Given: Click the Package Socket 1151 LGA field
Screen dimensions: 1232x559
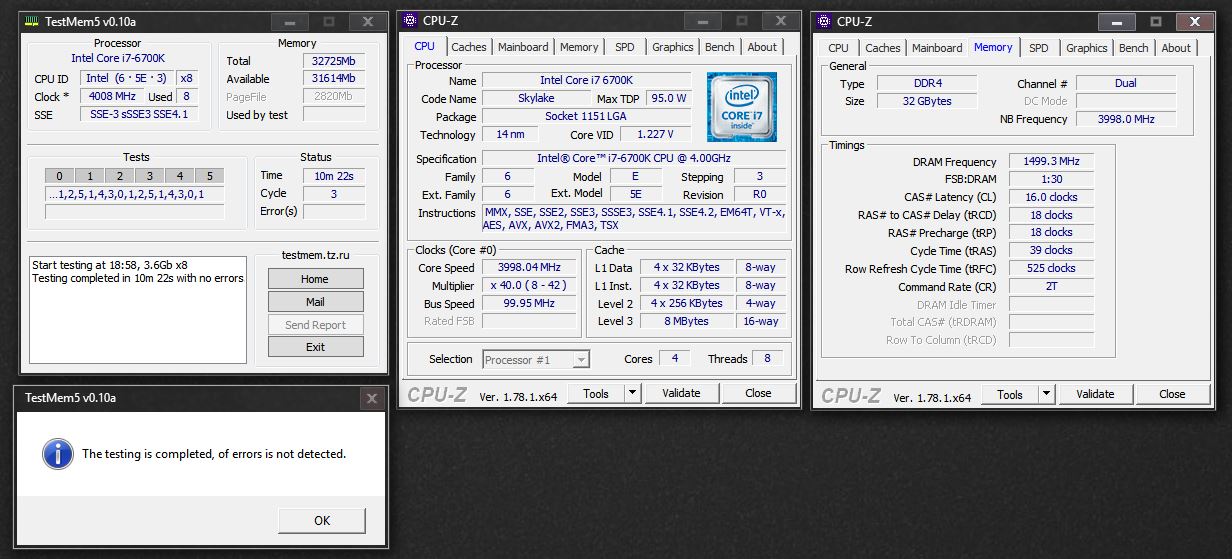Looking at the screenshot, I should (587, 116).
